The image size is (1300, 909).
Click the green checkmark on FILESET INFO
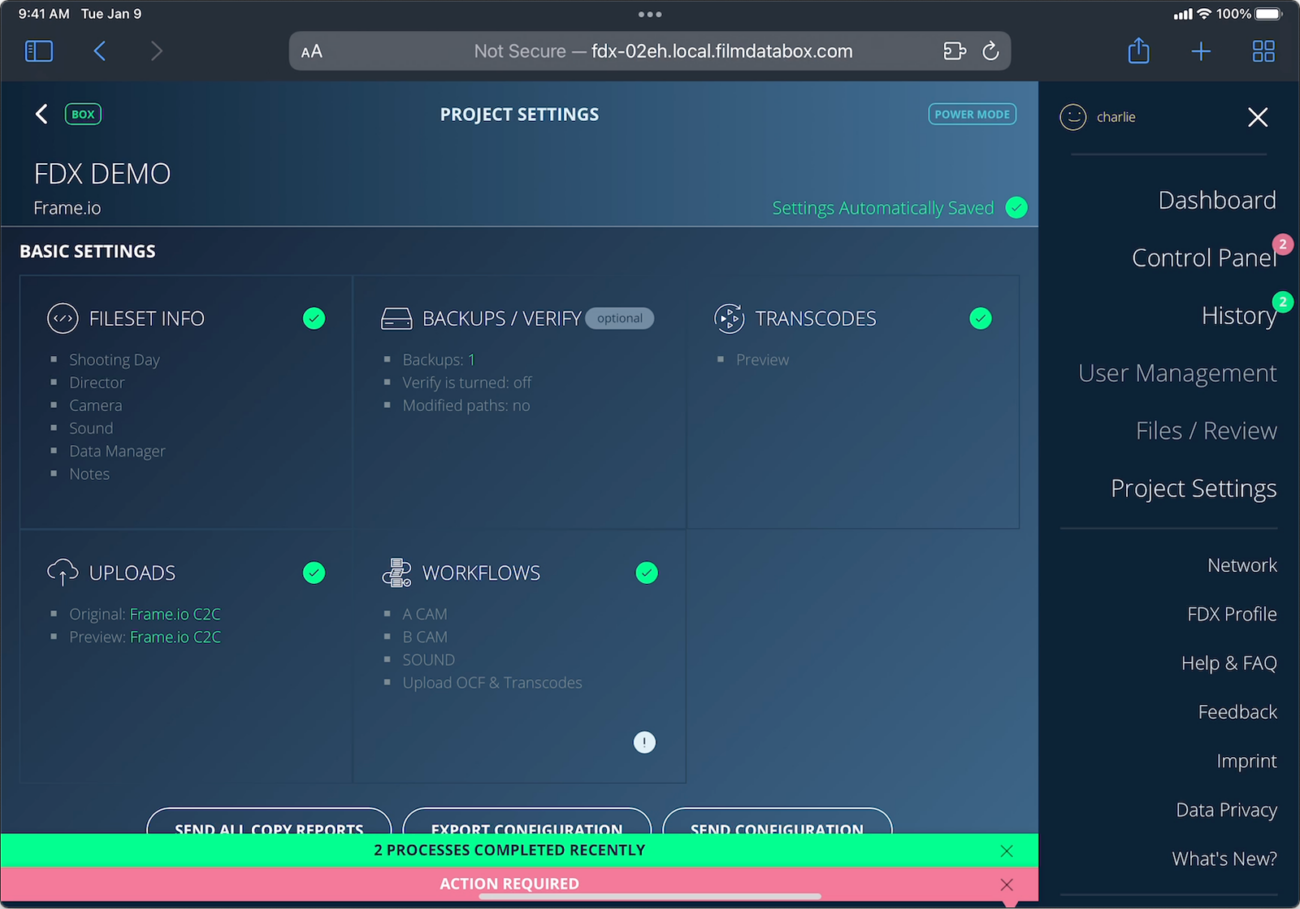coord(314,318)
